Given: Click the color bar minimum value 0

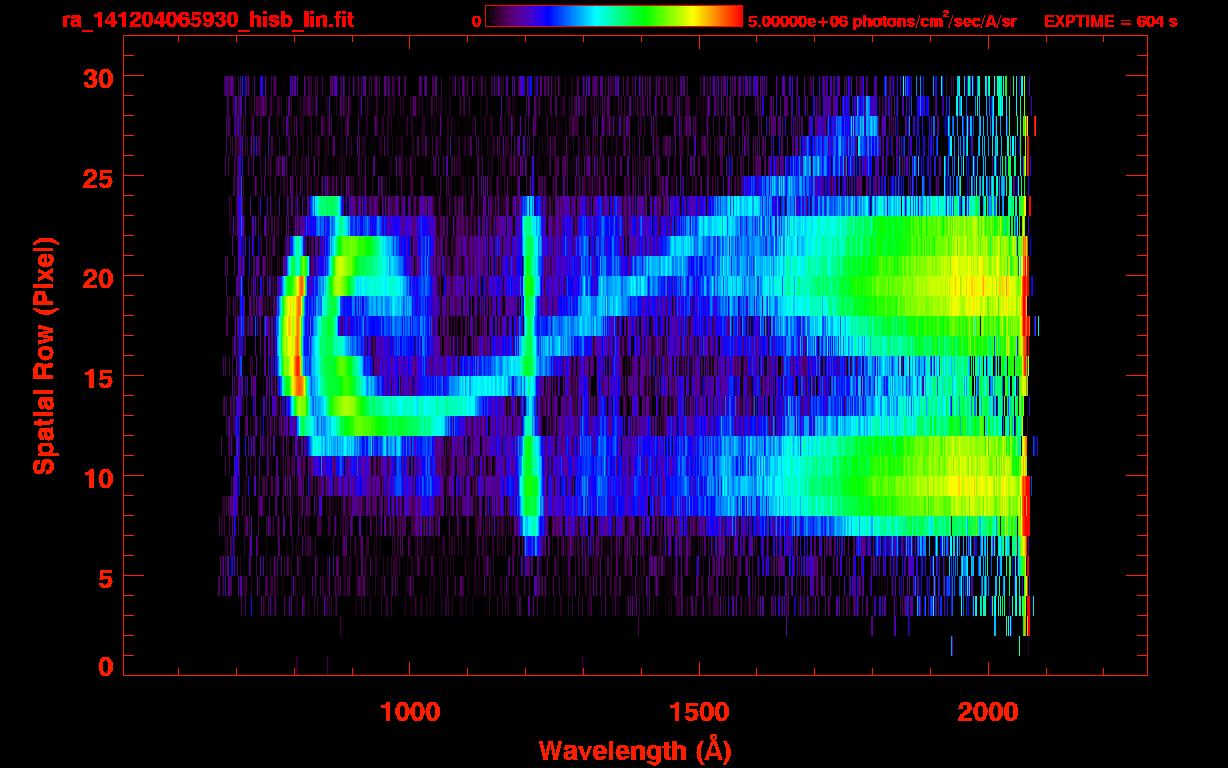Looking at the screenshot, I should [x=476, y=21].
